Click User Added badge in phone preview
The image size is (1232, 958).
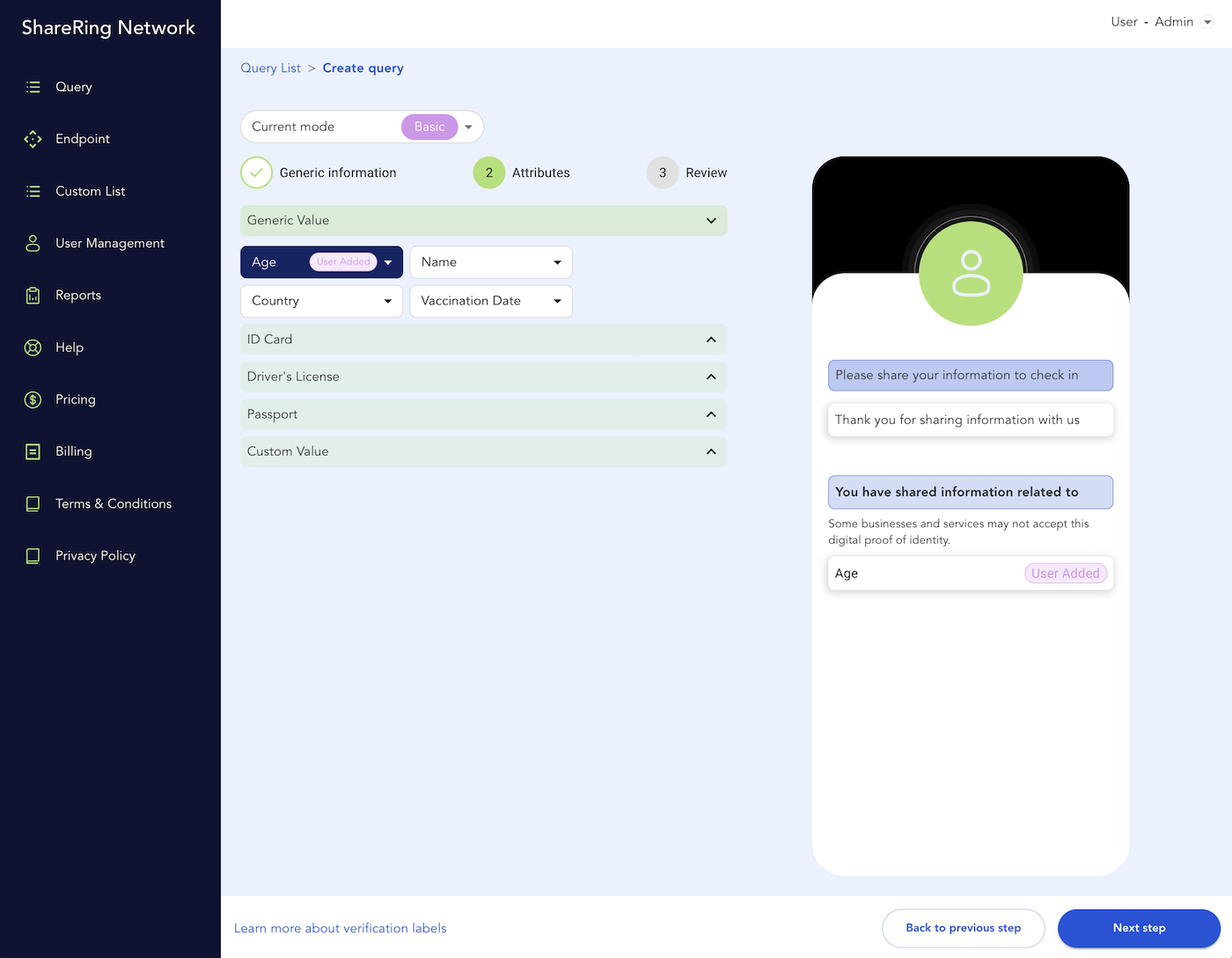click(x=1066, y=574)
